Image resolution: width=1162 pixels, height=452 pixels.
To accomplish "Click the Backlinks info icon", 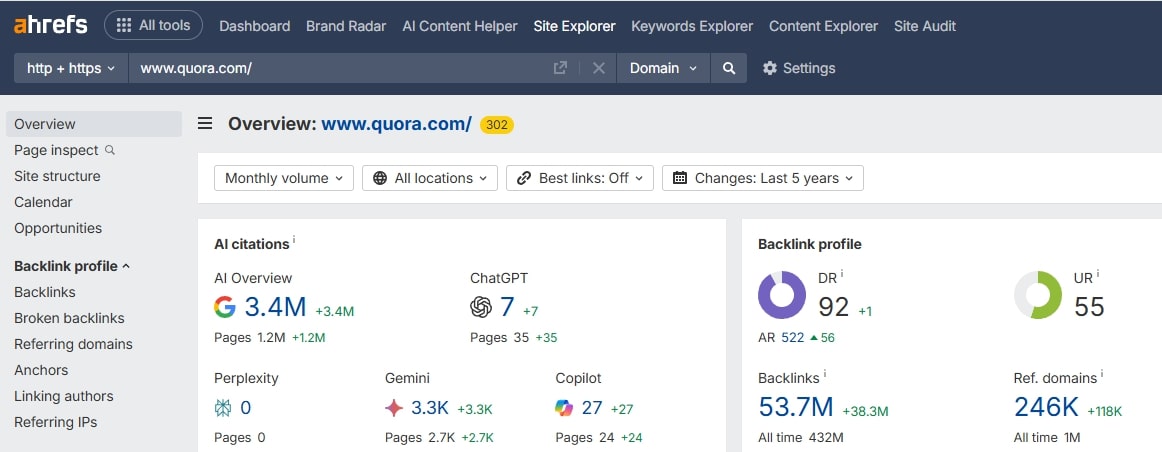I will [x=825, y=374].
